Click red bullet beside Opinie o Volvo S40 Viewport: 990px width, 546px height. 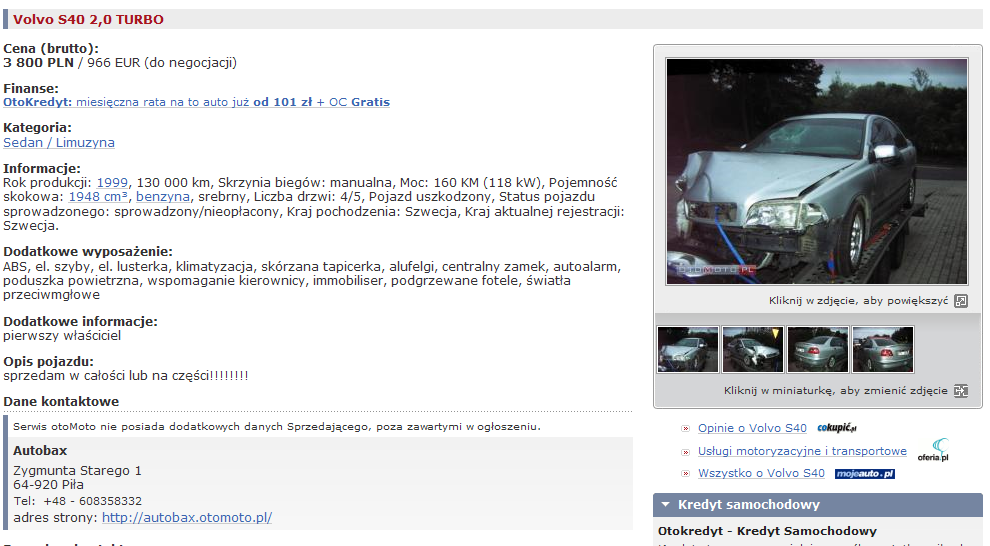[686, 429]
